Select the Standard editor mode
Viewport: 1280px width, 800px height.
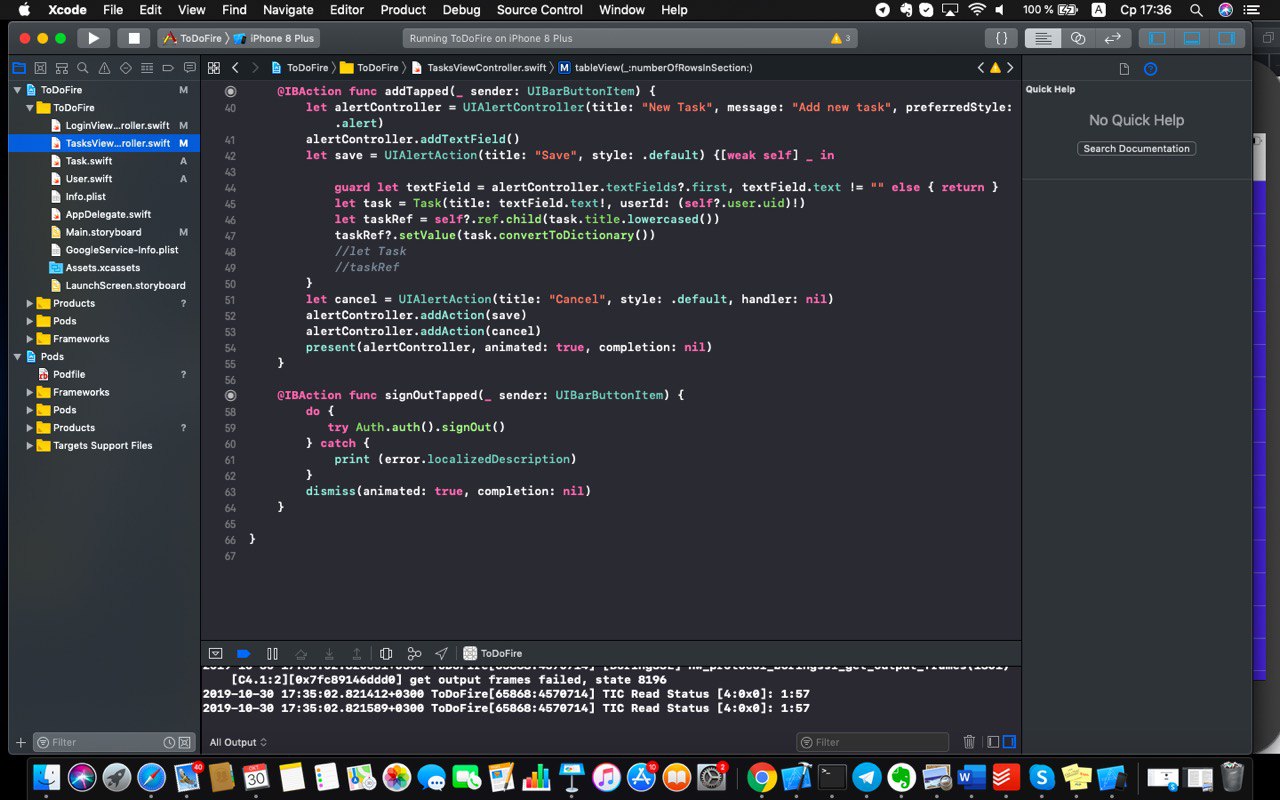click(1043, 38)
